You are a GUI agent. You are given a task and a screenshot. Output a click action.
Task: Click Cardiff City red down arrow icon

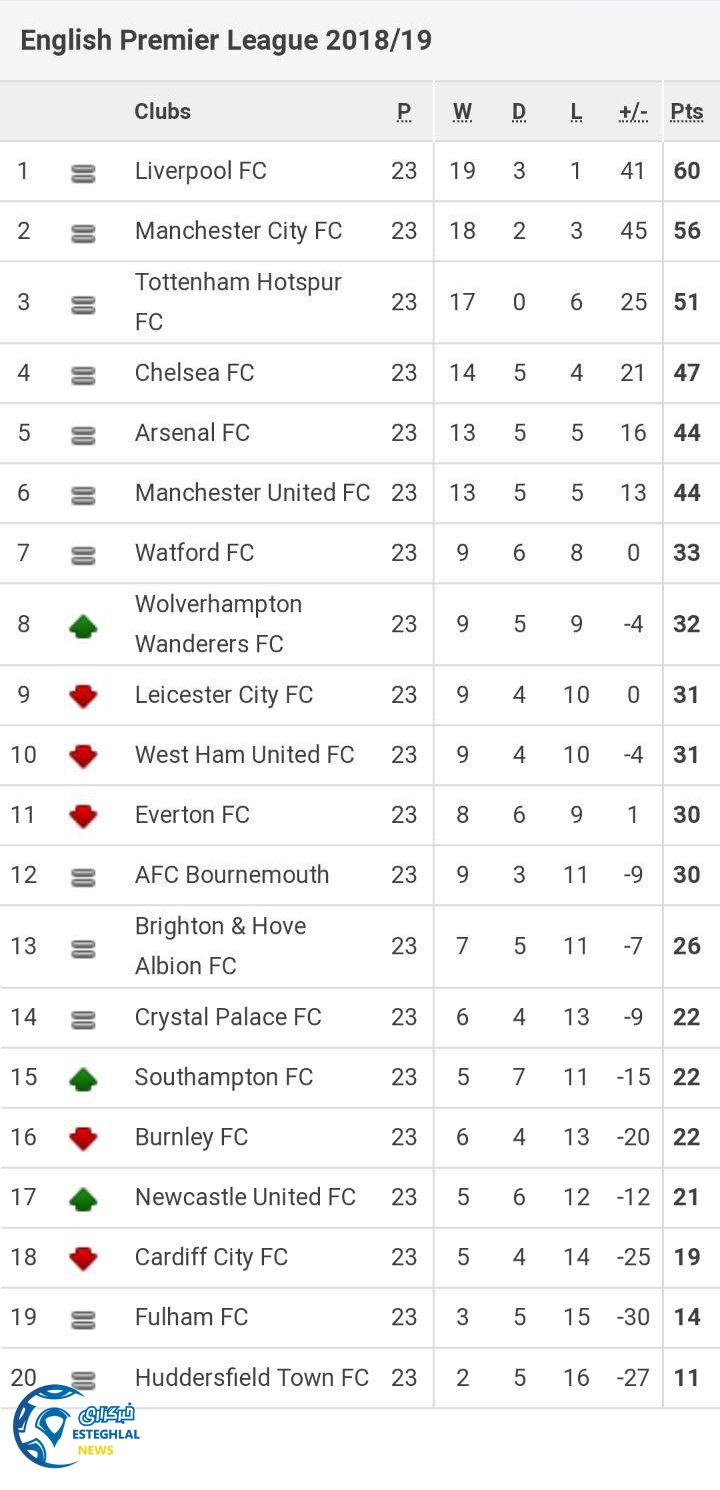[x=83, y=1258]
